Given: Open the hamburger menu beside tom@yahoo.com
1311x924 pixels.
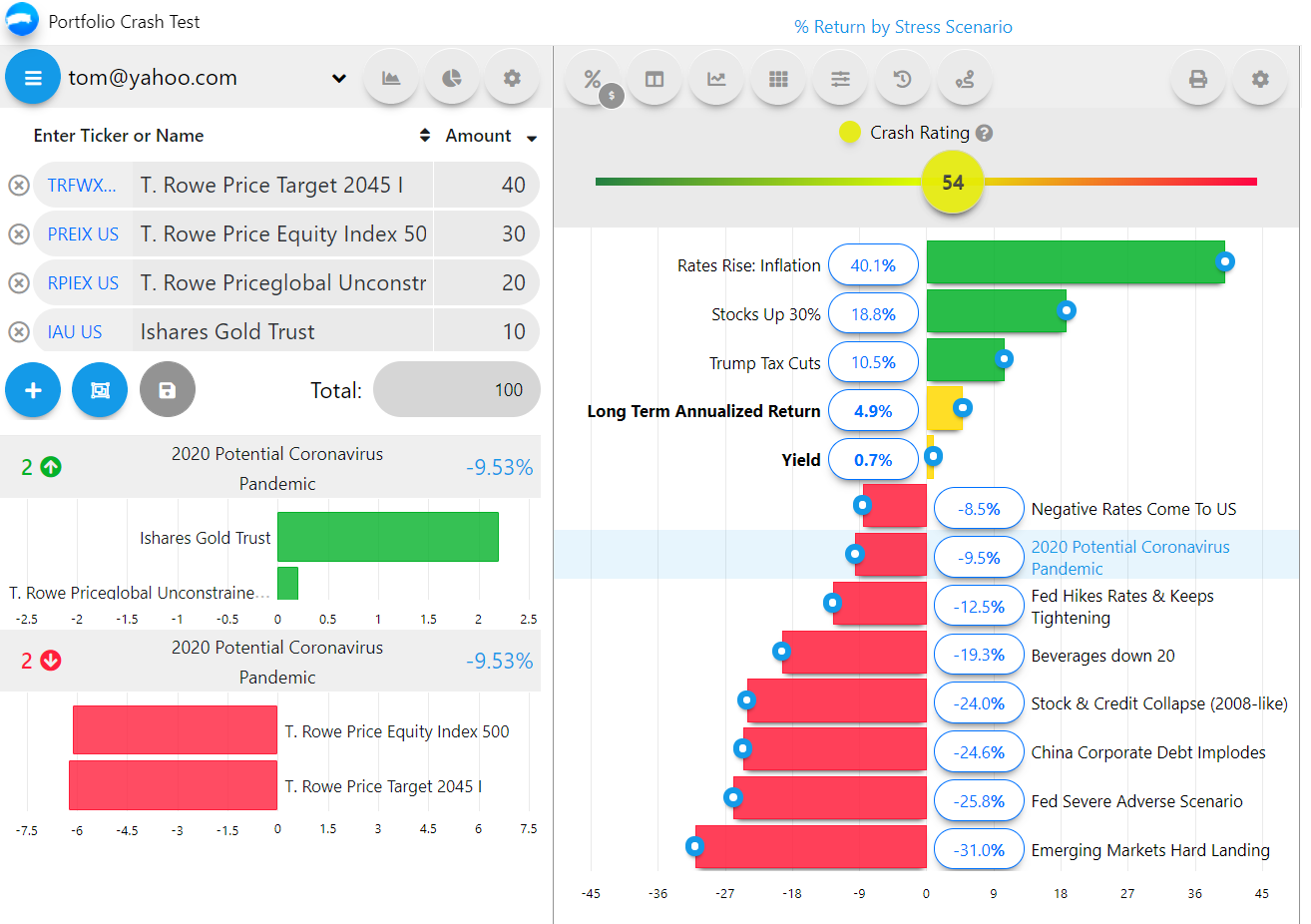Looking at the screenshot, I should click(33, 78).
